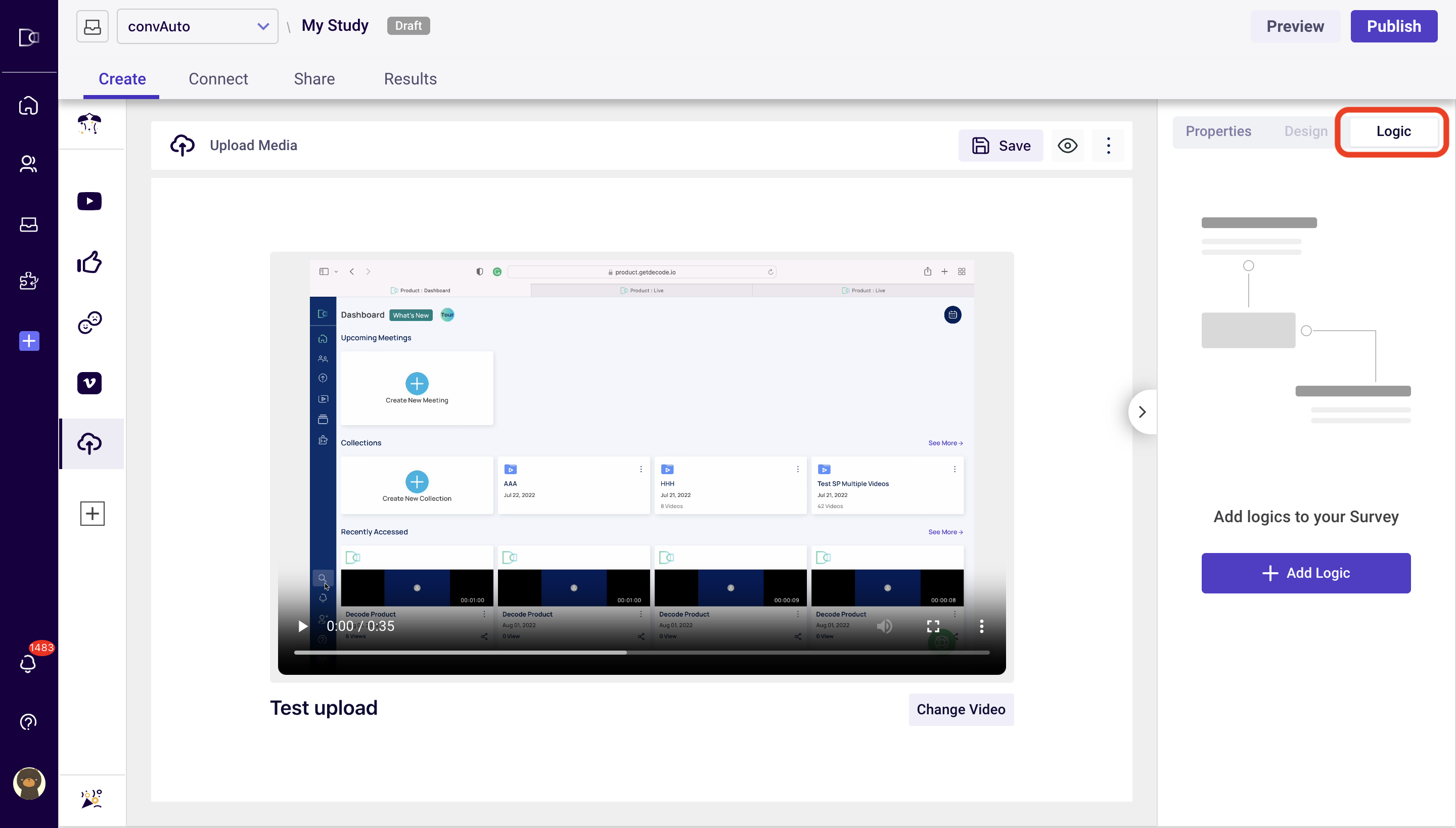Open the Properties panel tab
The height and width of the screenshot is (828, 1456).
tap(1218, 131)
